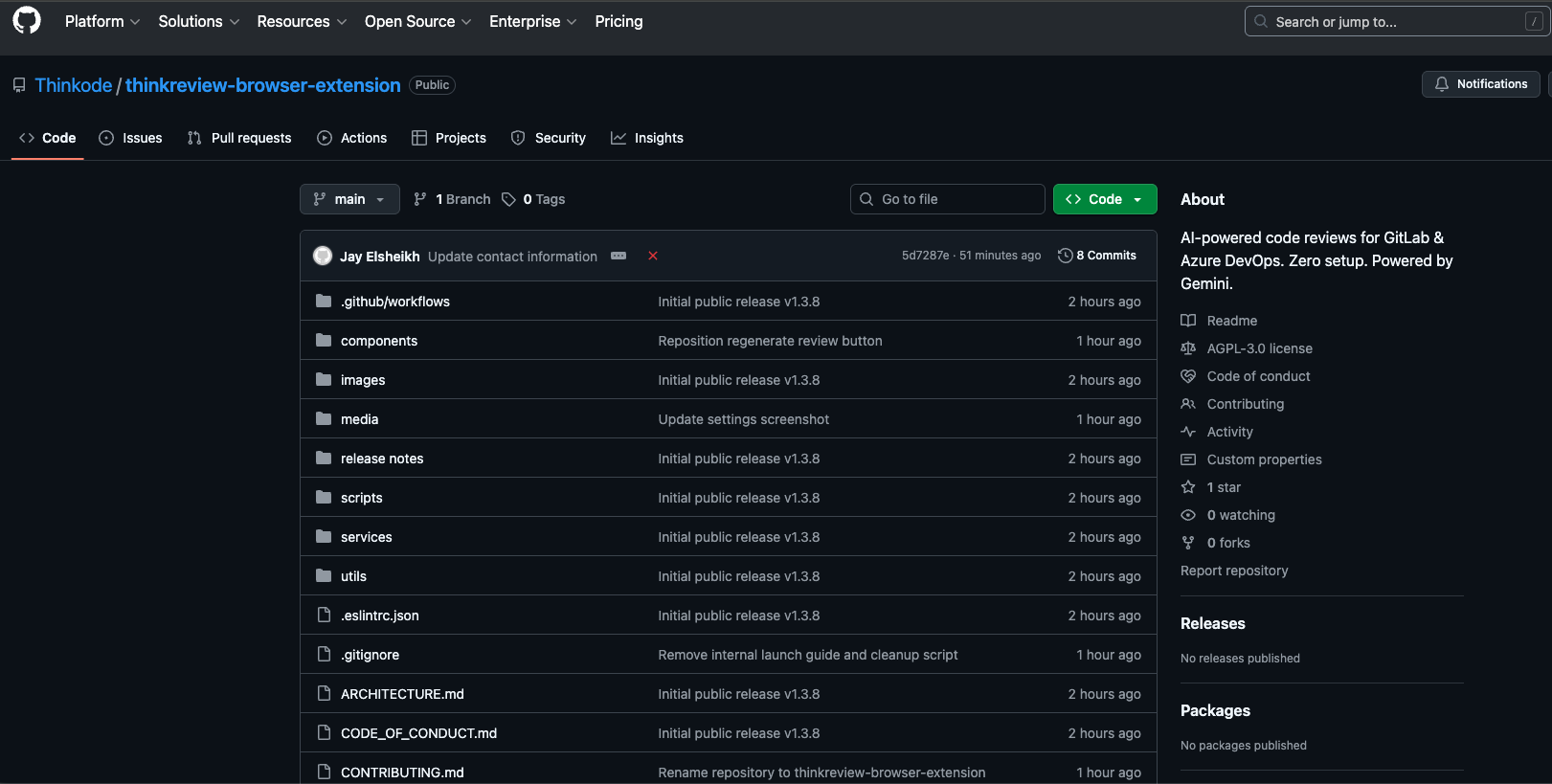
Task: Click the Notifications button
Action: (x=1481, y=84)
